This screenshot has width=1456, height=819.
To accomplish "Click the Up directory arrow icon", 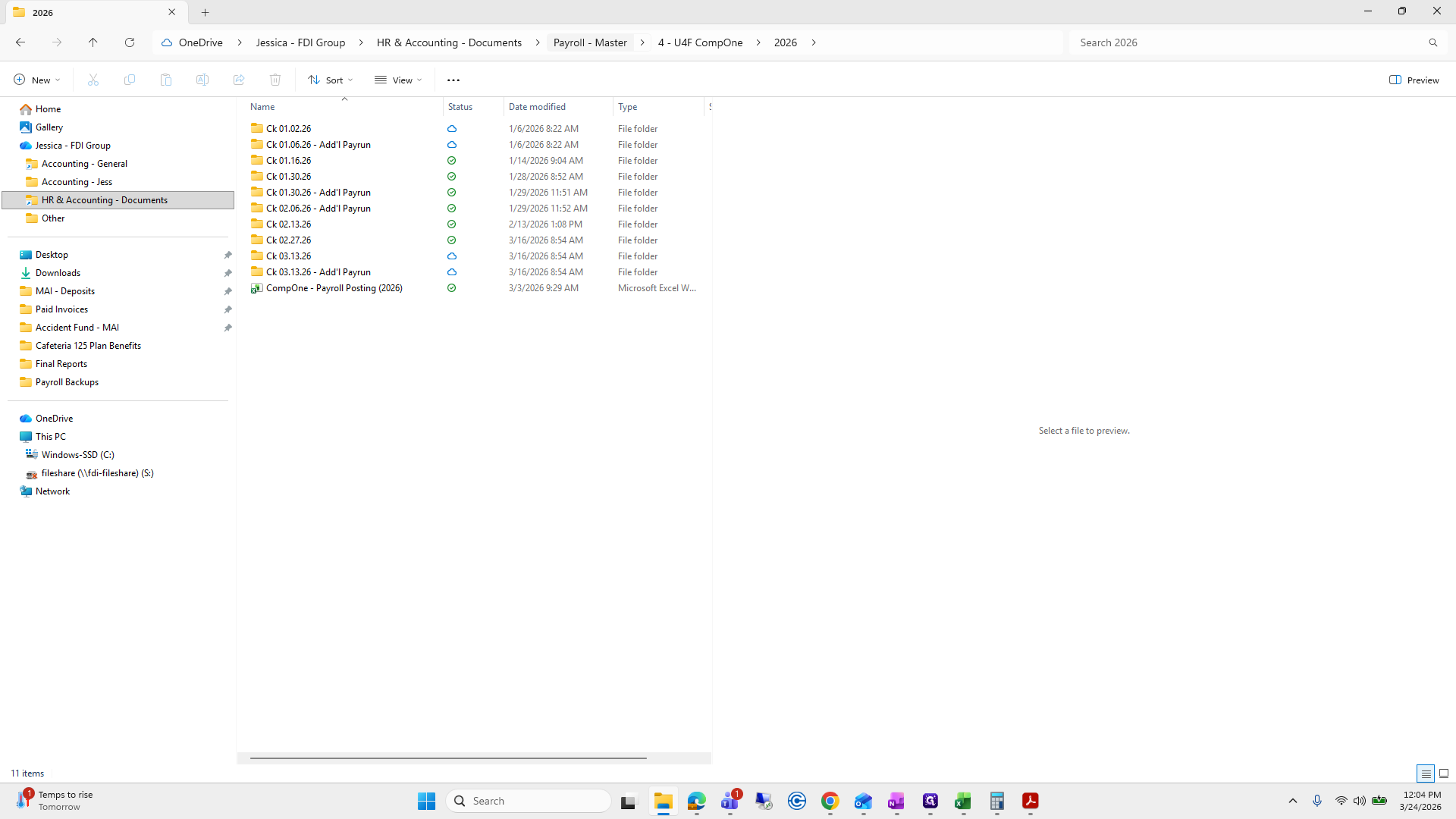I will tap(93, 42).
